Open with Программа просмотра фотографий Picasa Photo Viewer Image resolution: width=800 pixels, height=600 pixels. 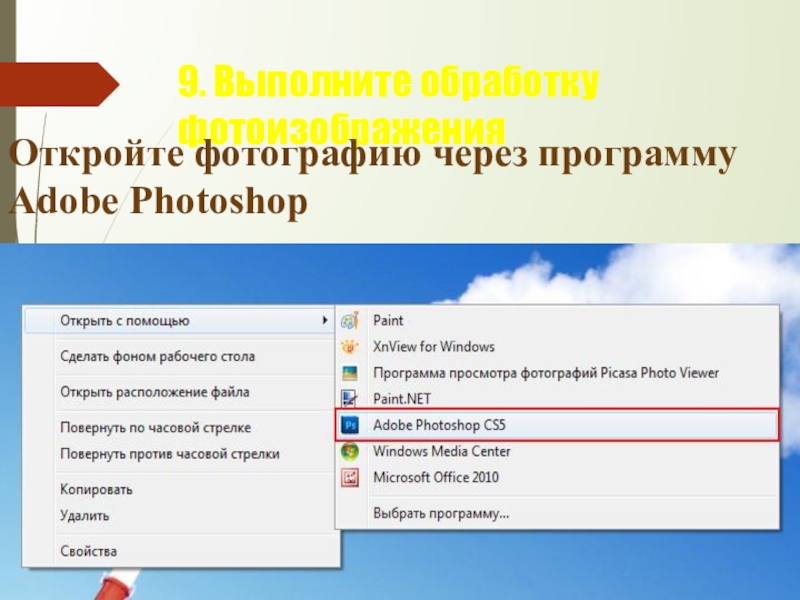click(x=557, y=373)
